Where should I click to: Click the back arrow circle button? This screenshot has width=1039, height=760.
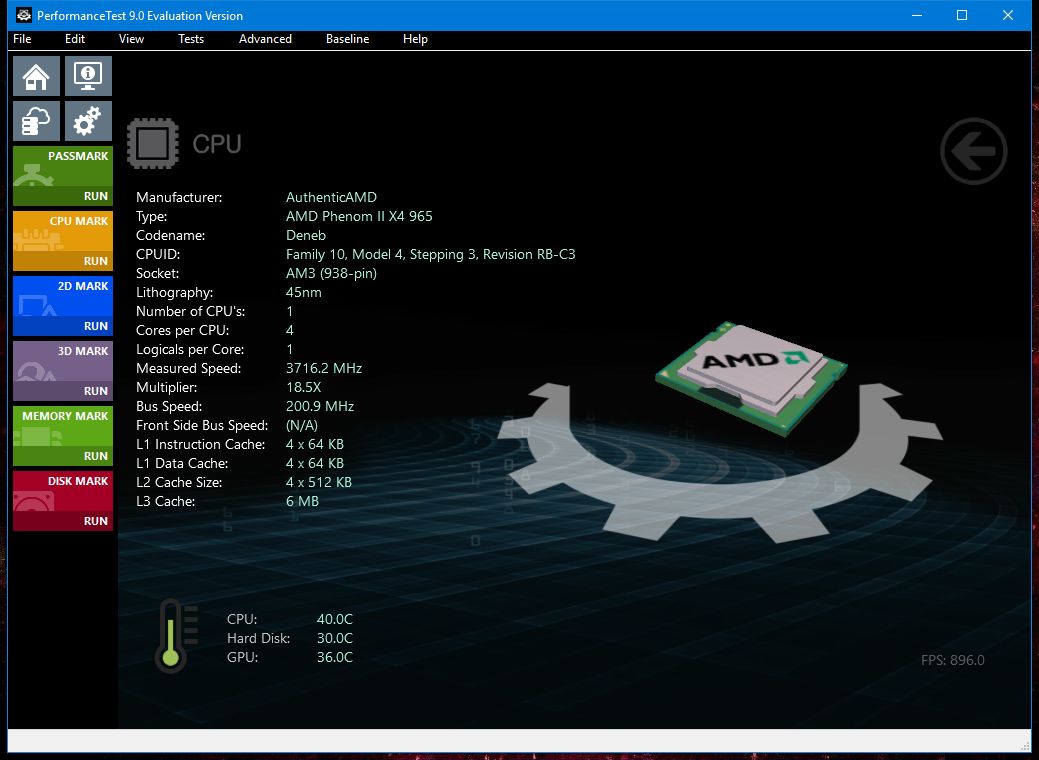[973, 151]
